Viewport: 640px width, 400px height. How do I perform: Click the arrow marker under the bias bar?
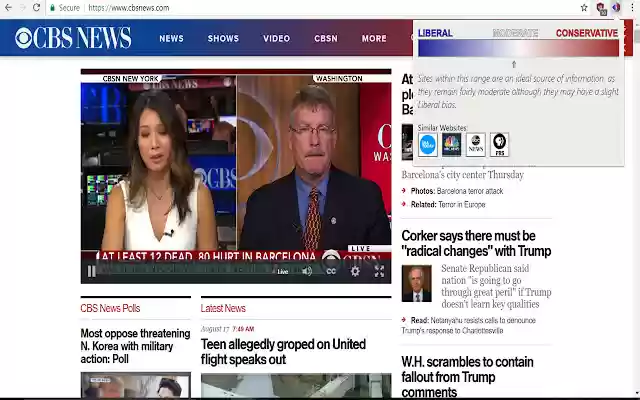[514, 64]
